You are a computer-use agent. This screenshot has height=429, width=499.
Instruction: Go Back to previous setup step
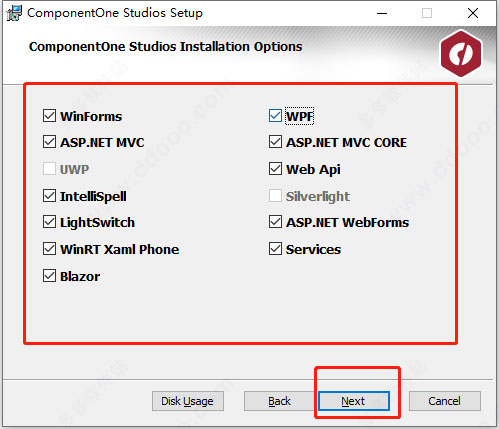(x=279, y=401)
